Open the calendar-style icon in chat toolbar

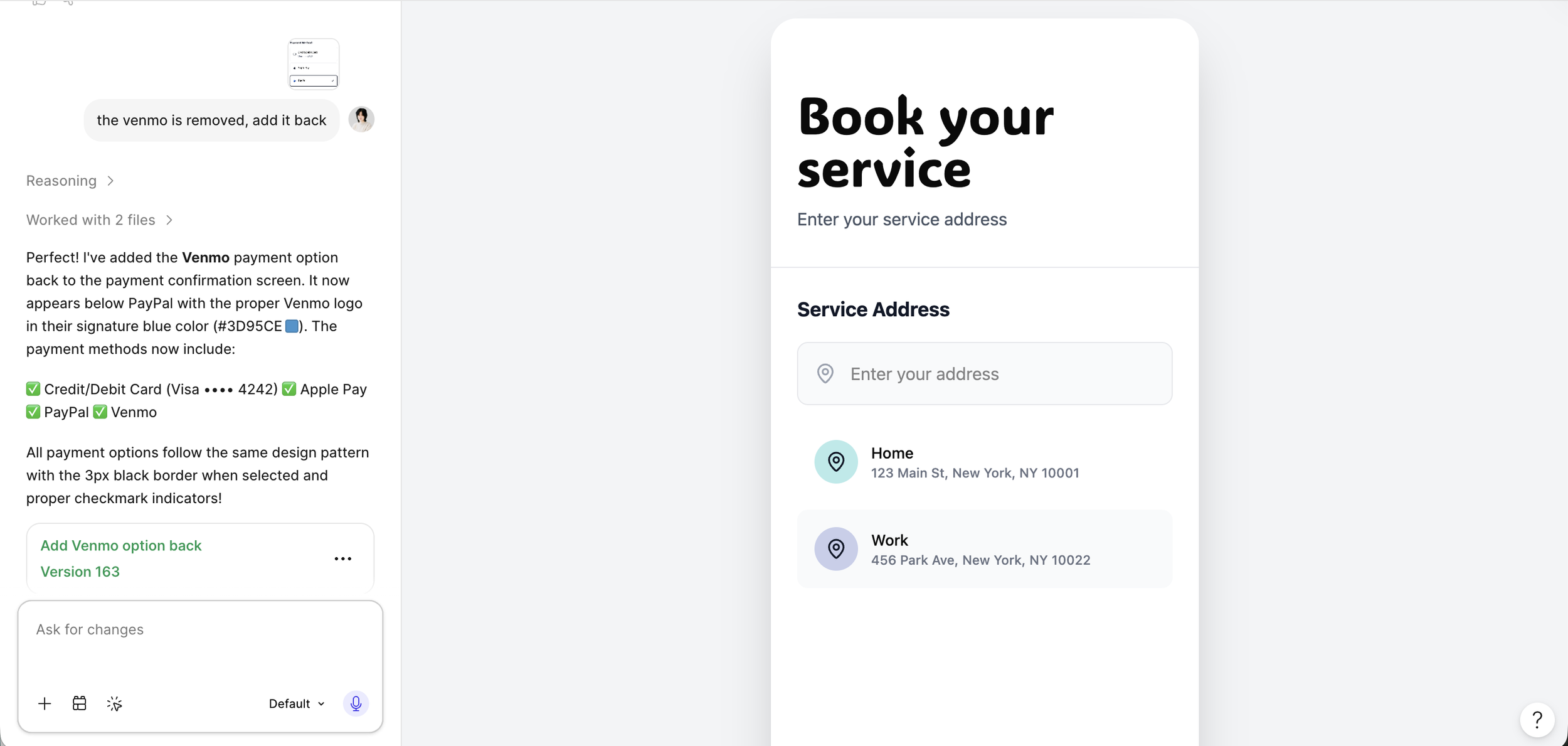pyautogui.click(x=80, y=703)
